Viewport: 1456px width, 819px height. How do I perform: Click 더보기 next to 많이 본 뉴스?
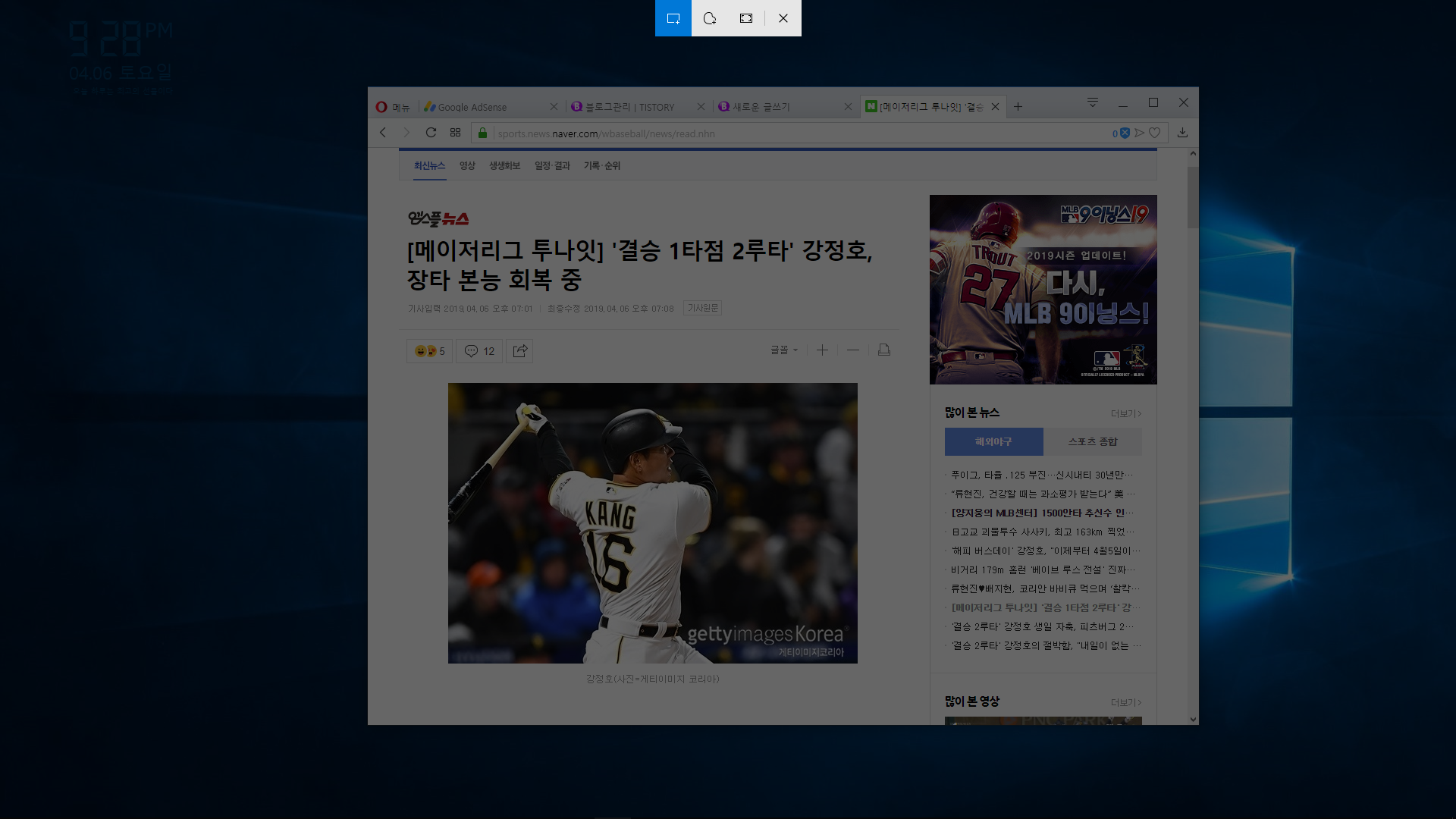(x=1125, y=413)
